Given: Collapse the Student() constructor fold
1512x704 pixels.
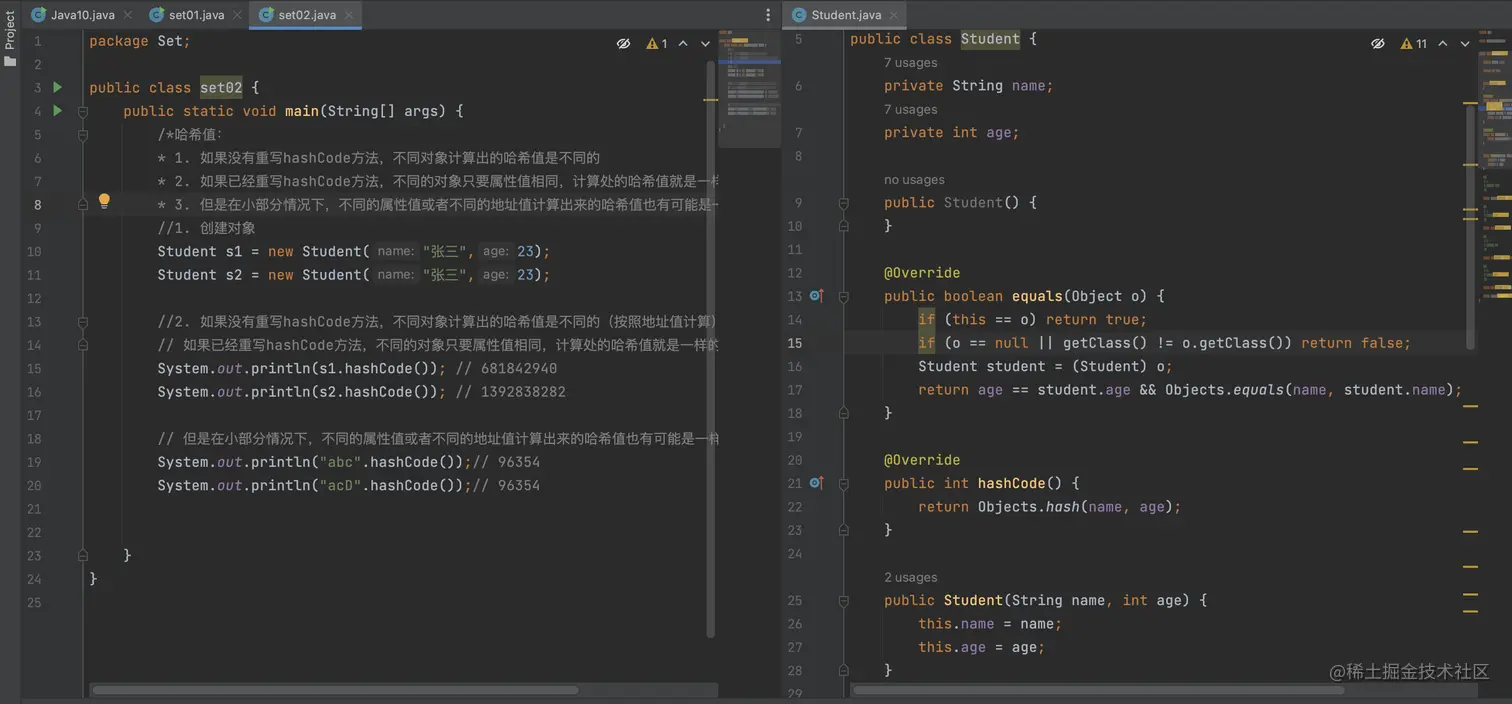Looking at the screenshot, I should pyautogui.click(x=844, y=203).
